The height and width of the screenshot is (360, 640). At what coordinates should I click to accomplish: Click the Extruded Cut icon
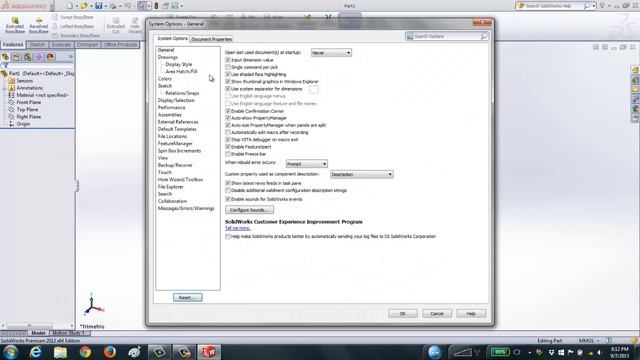click(x=116, y=21)
